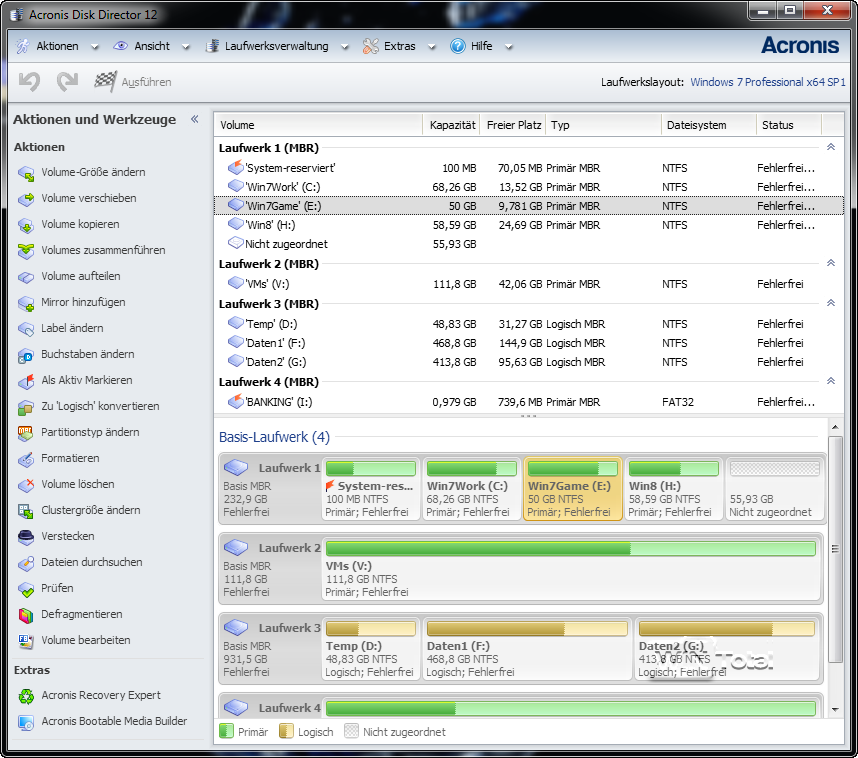Click the Volume-Größe ändern icon
This screenshot has height=758, width=858.
pyautogui.click(x=26, y=173)
